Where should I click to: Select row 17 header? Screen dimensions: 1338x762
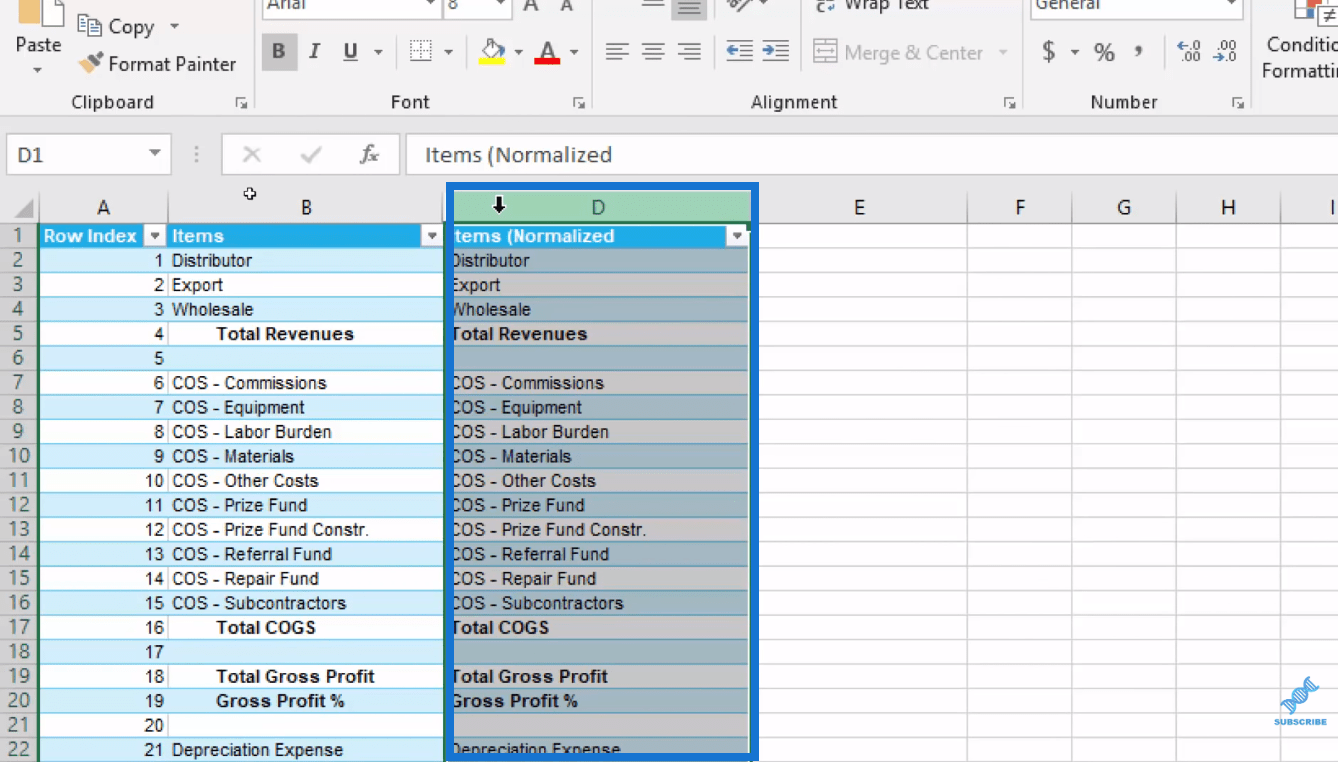19,627
